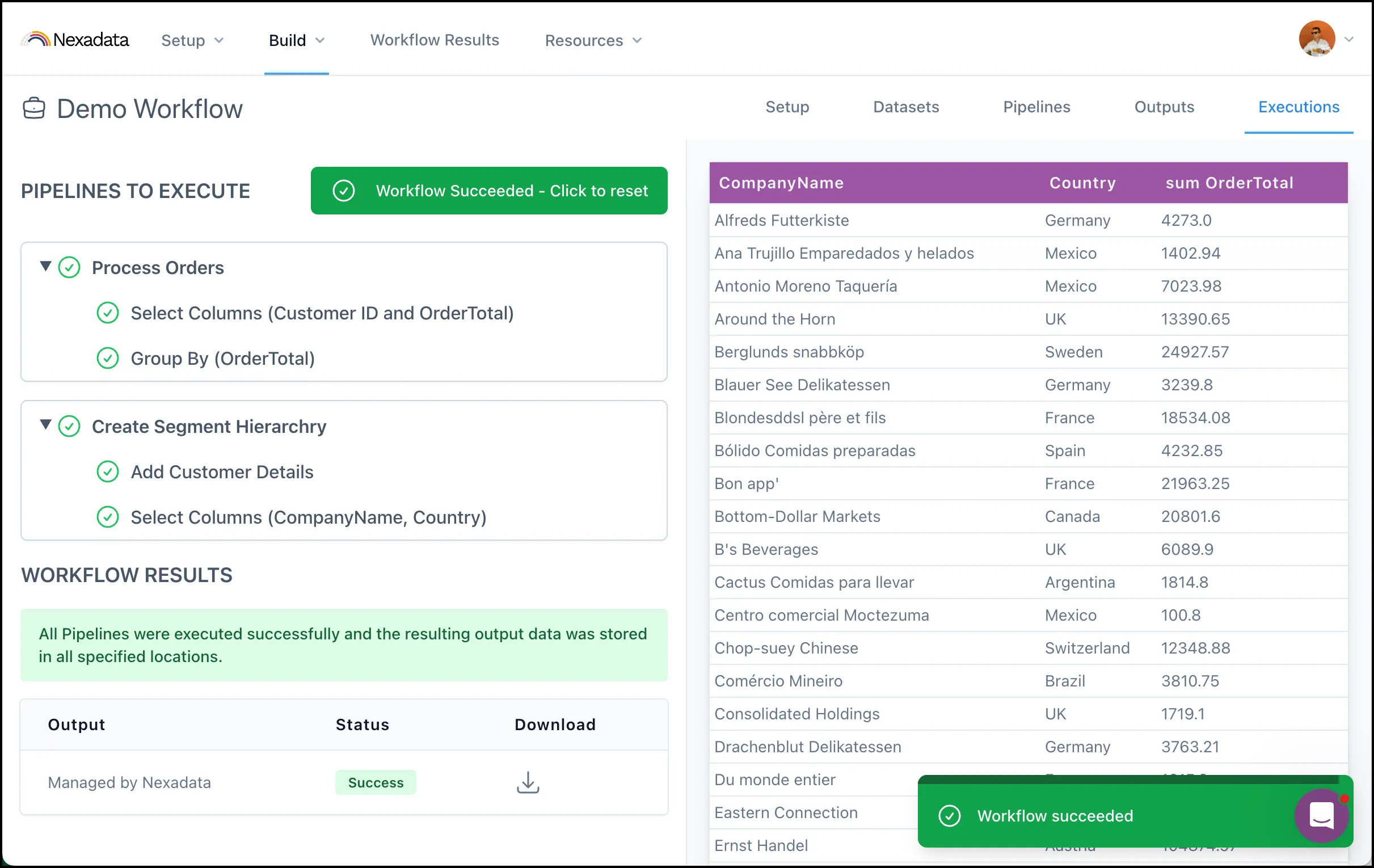The width and height of the screenshot is (1374, 868).
Task: Go to Workflow Results in the top navigation
Action: (434, 39)
